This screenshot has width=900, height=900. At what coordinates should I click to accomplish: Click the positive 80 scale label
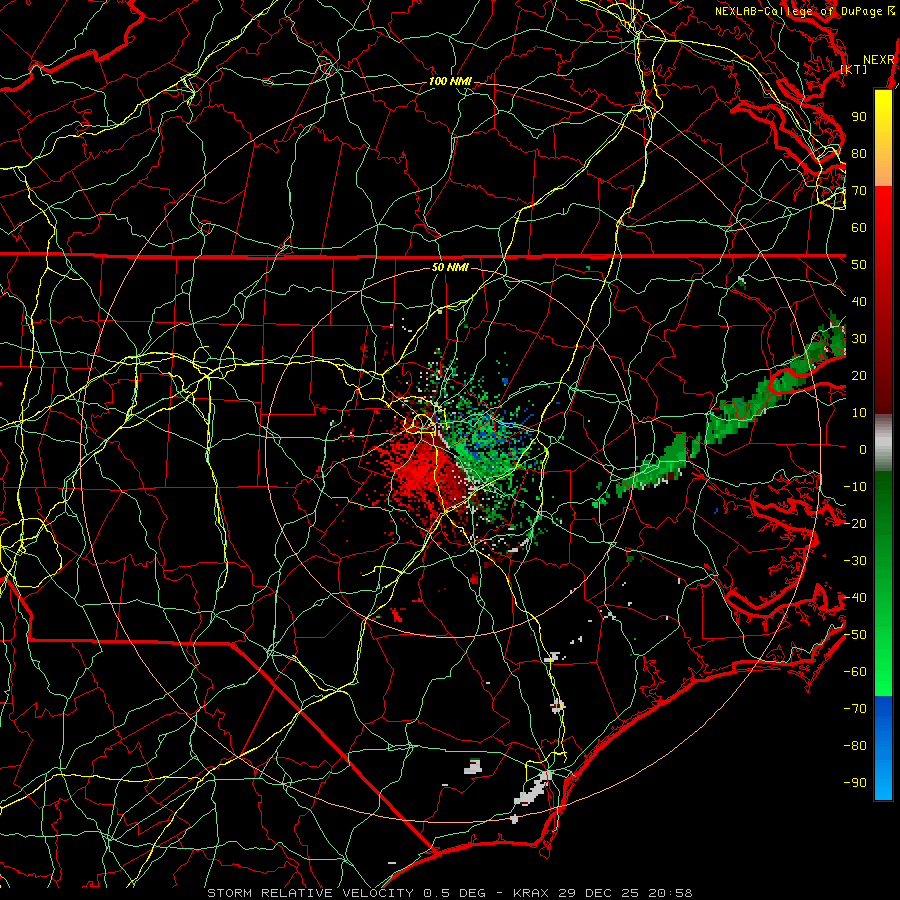(859, 153)
